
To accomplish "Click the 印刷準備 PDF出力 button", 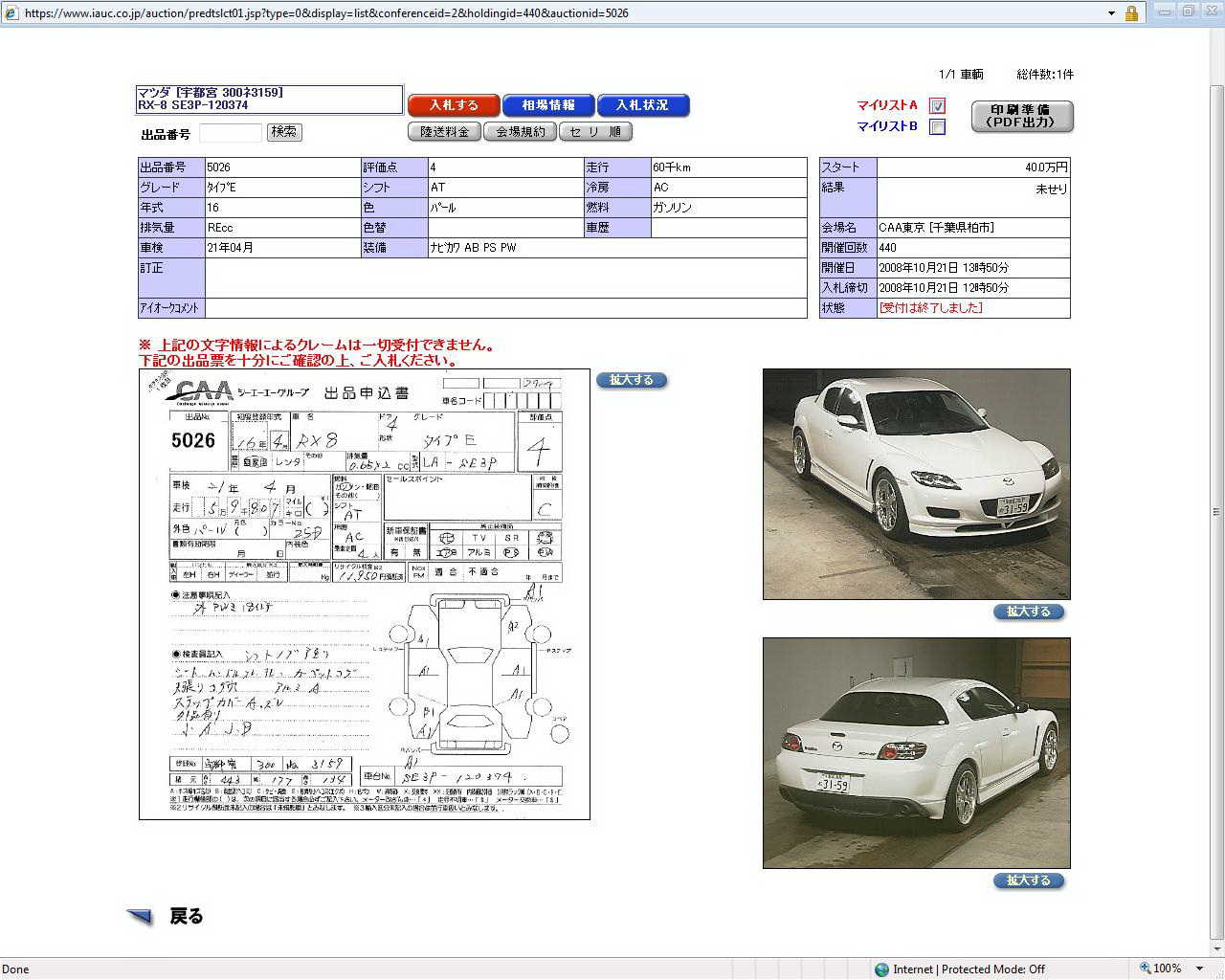I will pos(1022,117).
